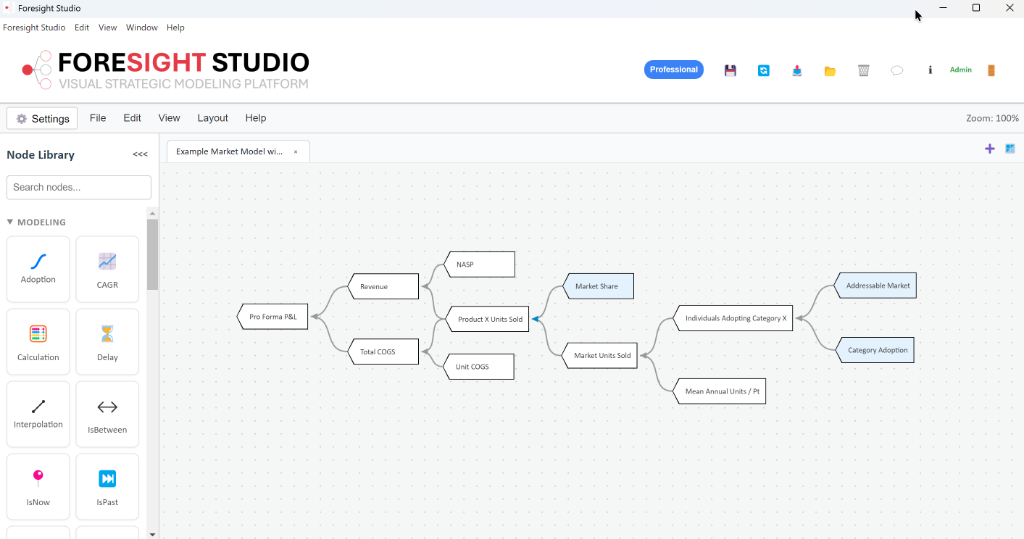Select the Delay hourglass node type

pyautogui.click(x=107, y=342)
